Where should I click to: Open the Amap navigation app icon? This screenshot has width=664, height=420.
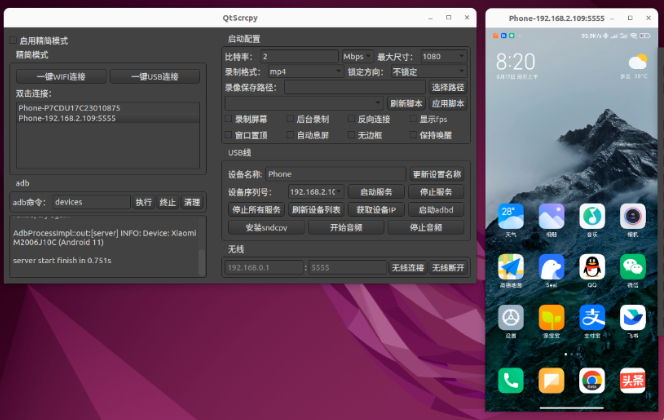click(511, 267)
